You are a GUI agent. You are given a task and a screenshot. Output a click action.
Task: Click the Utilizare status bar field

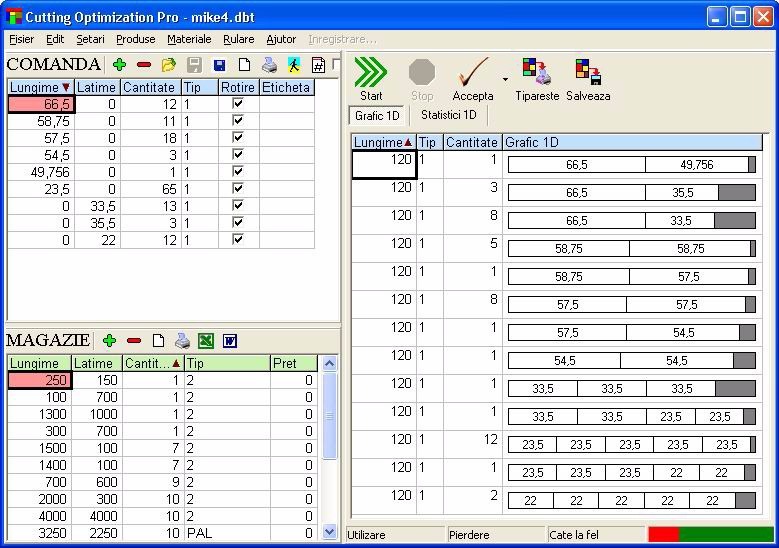pos(395,535)
